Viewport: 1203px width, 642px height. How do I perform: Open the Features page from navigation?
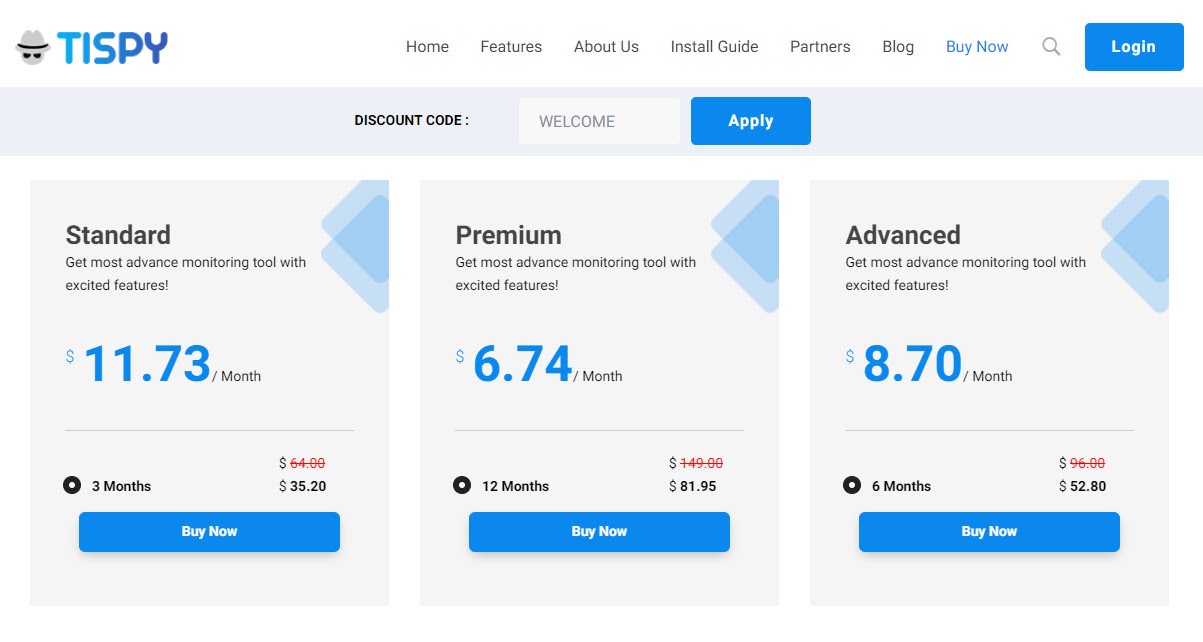pyautogui.click(x=510, y=46)
